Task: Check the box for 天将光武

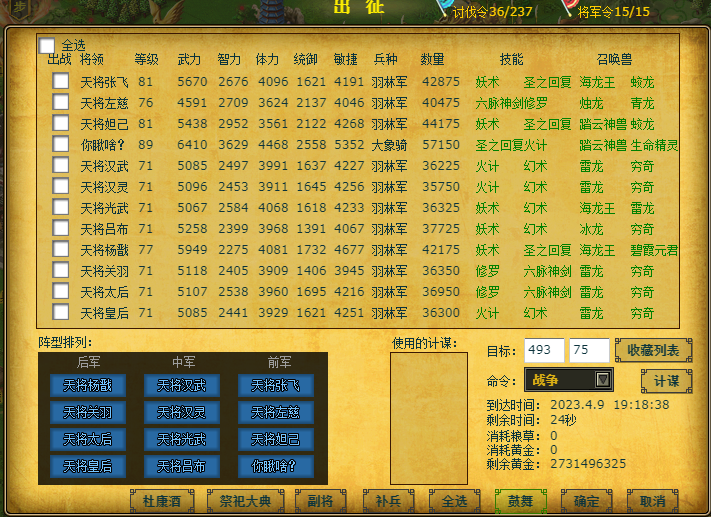Action: (x=60, y=207)
